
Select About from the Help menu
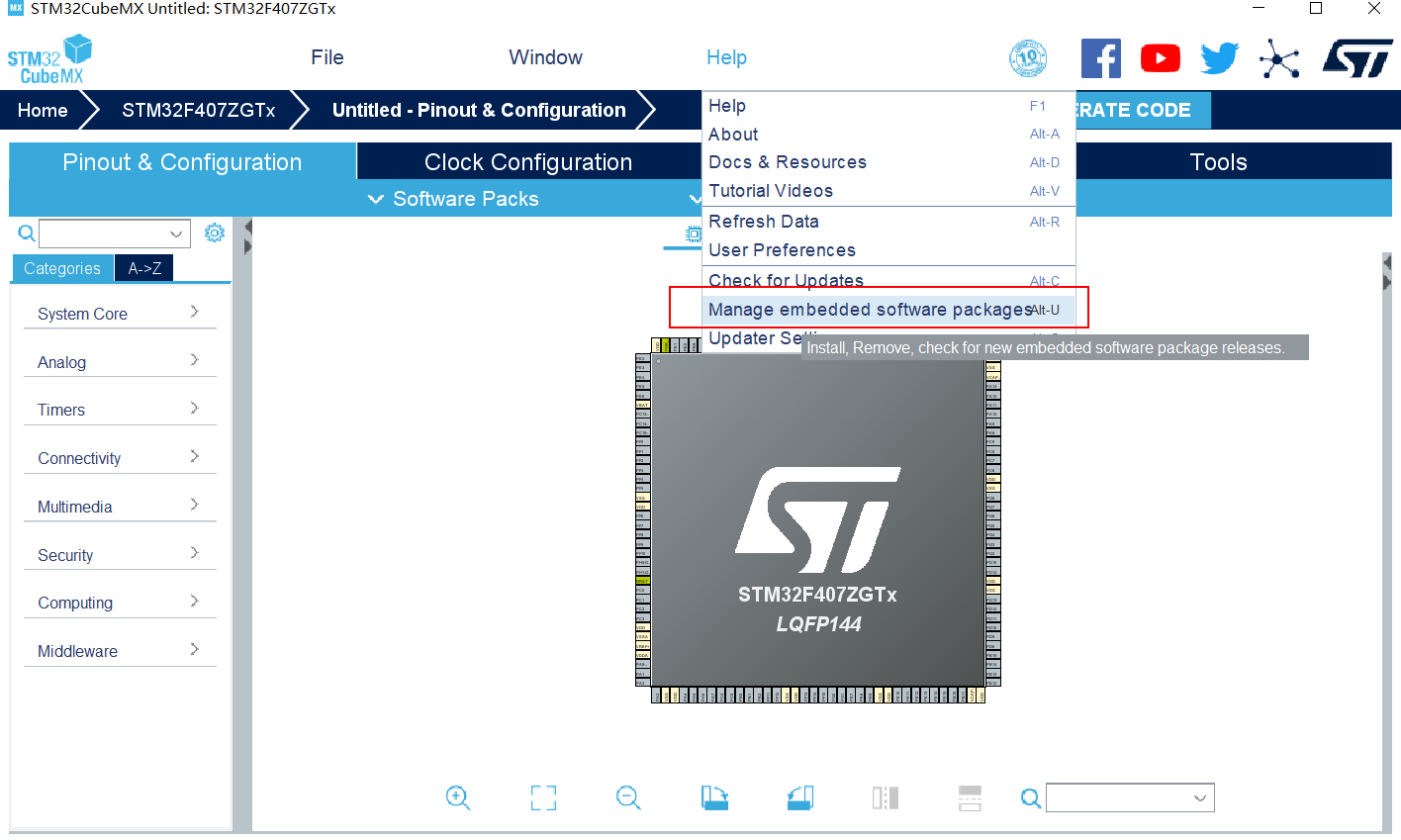click(888, 135)
